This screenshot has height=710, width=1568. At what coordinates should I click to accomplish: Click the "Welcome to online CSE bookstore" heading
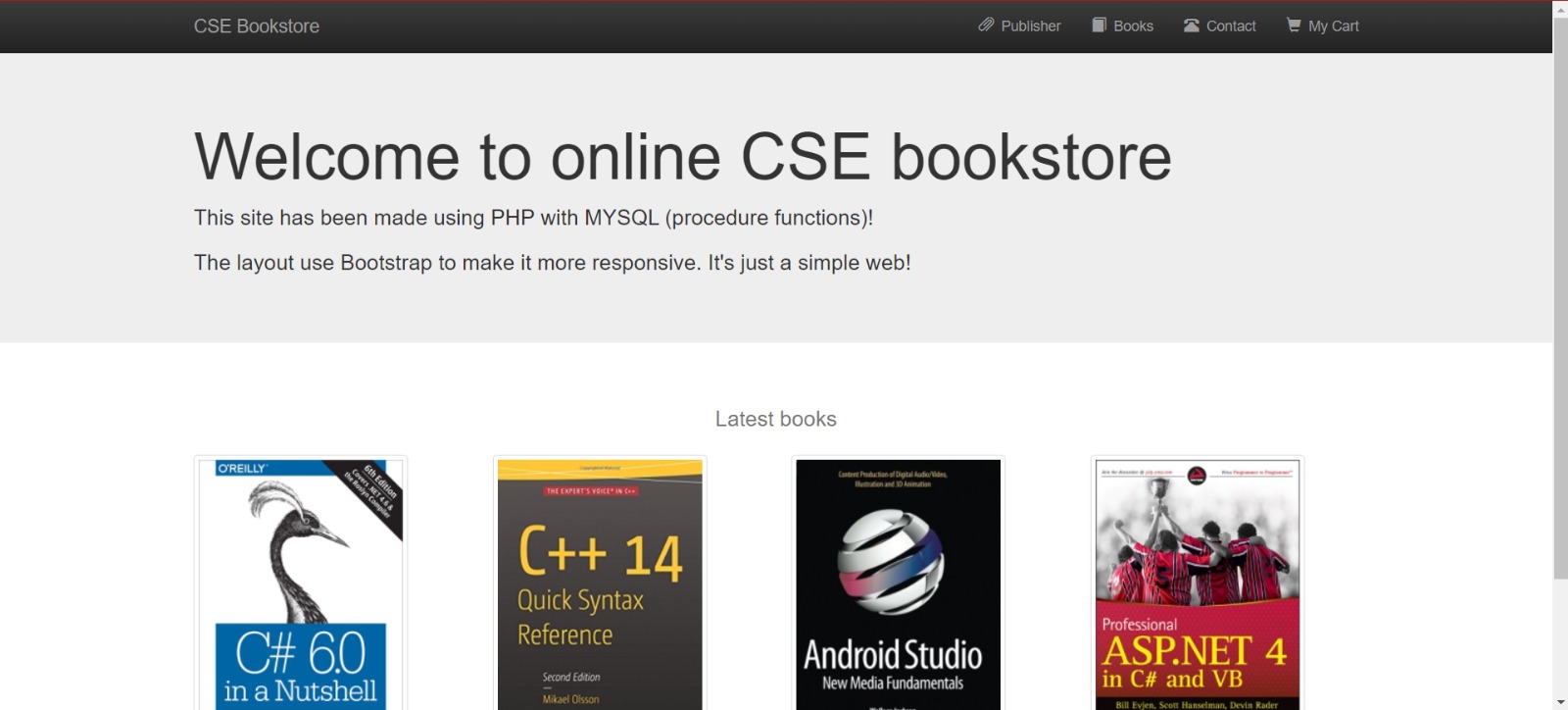tap(682, 157)
